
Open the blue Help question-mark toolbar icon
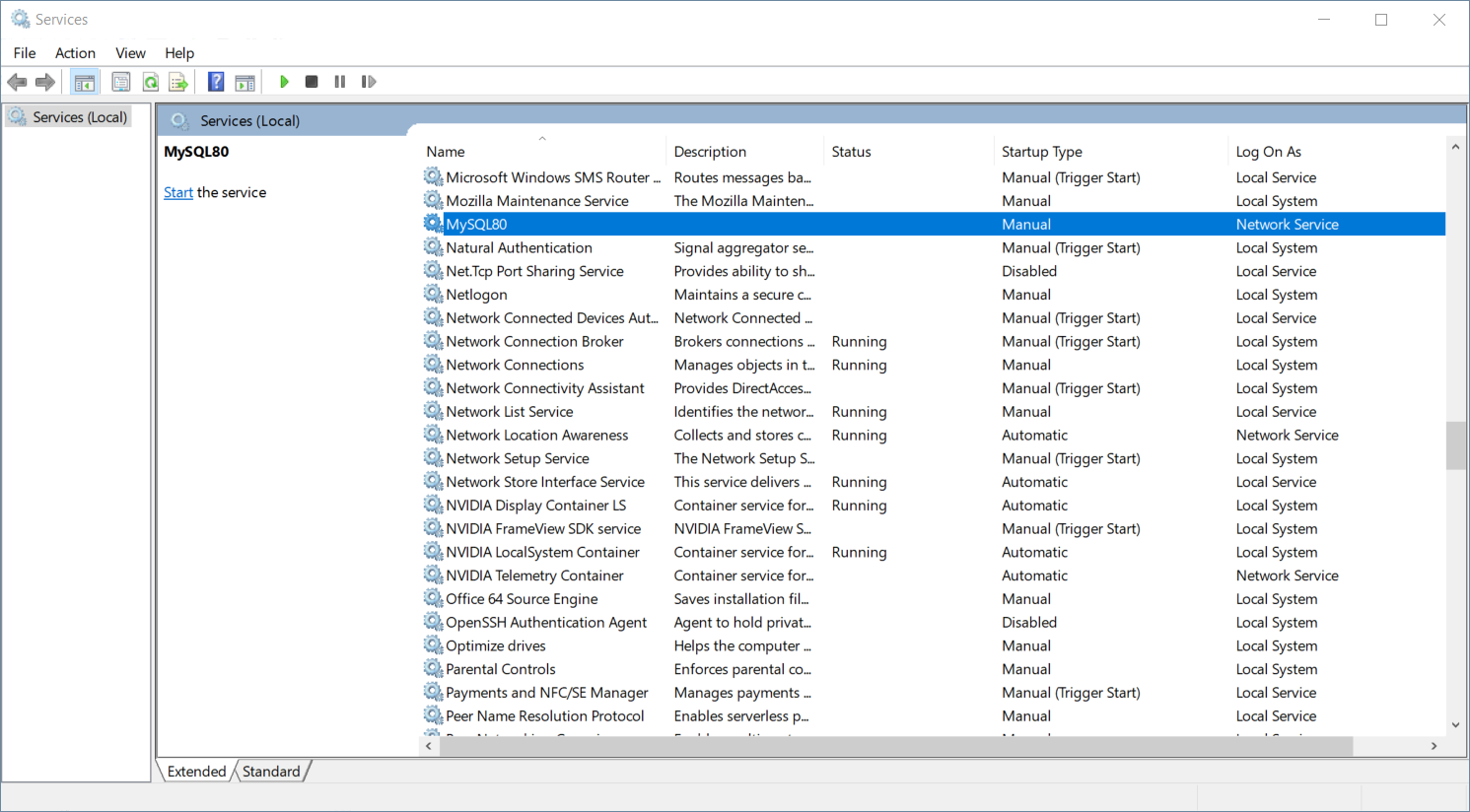click(x=216, y=82)
